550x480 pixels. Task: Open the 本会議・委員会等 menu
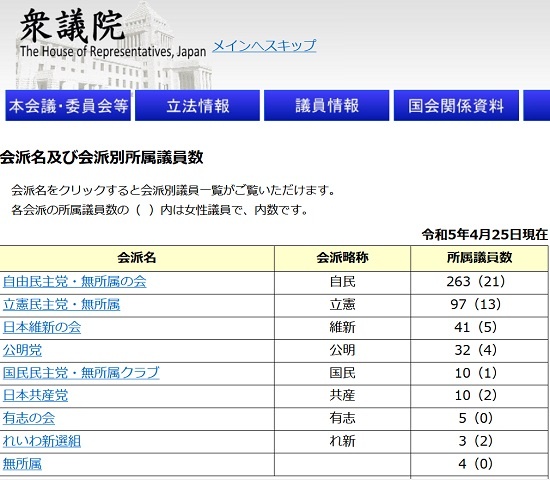coord(68,106)
